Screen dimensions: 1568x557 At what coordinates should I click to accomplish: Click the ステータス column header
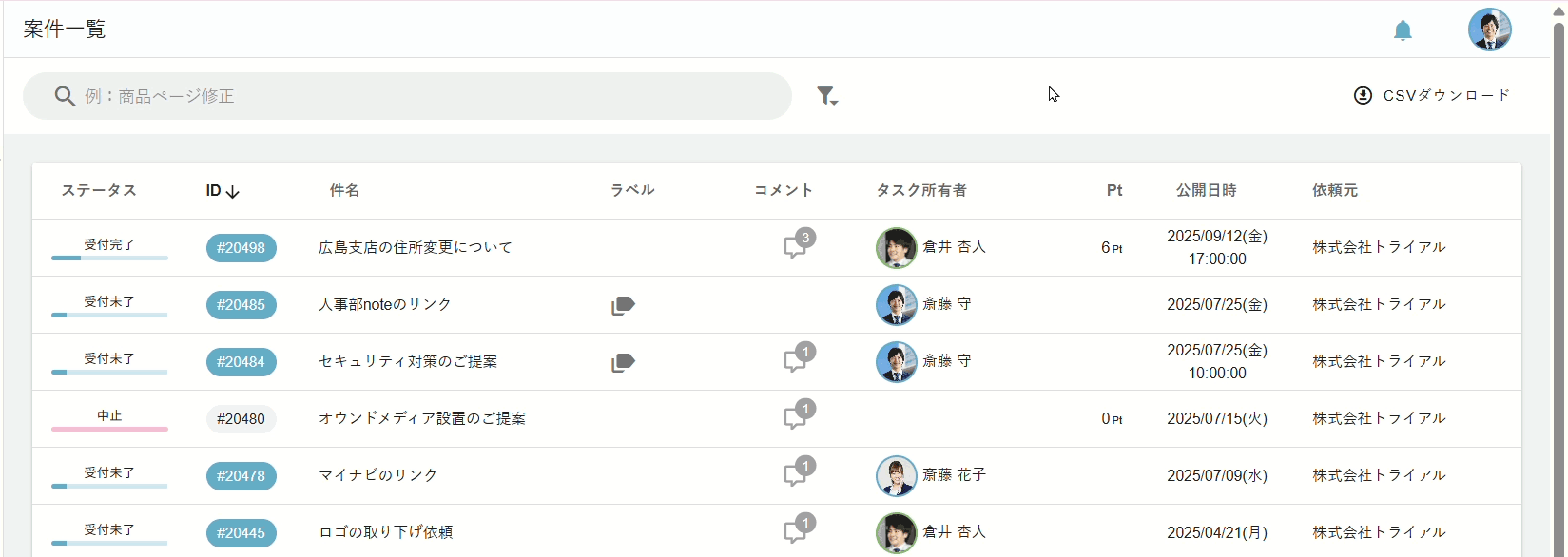[99, 190]
